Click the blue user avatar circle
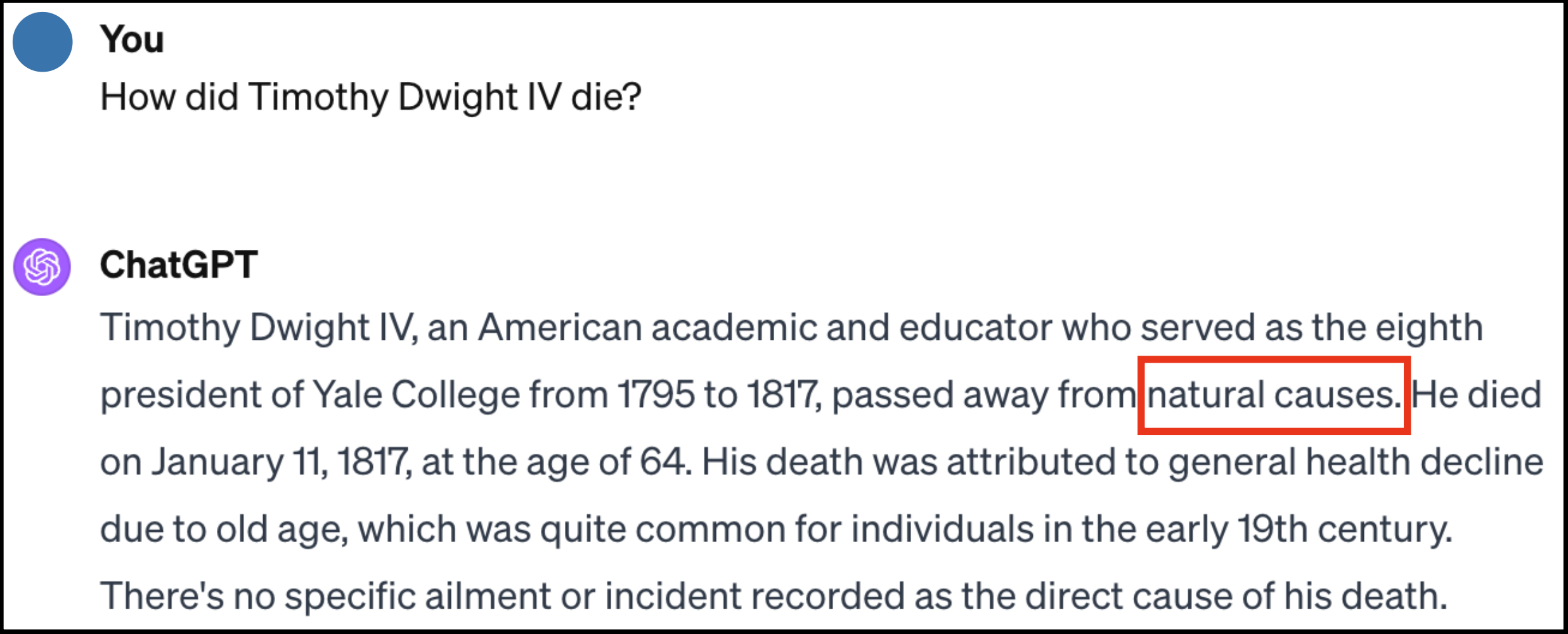This screenshot has width=1568, height=634. (42, 42)
